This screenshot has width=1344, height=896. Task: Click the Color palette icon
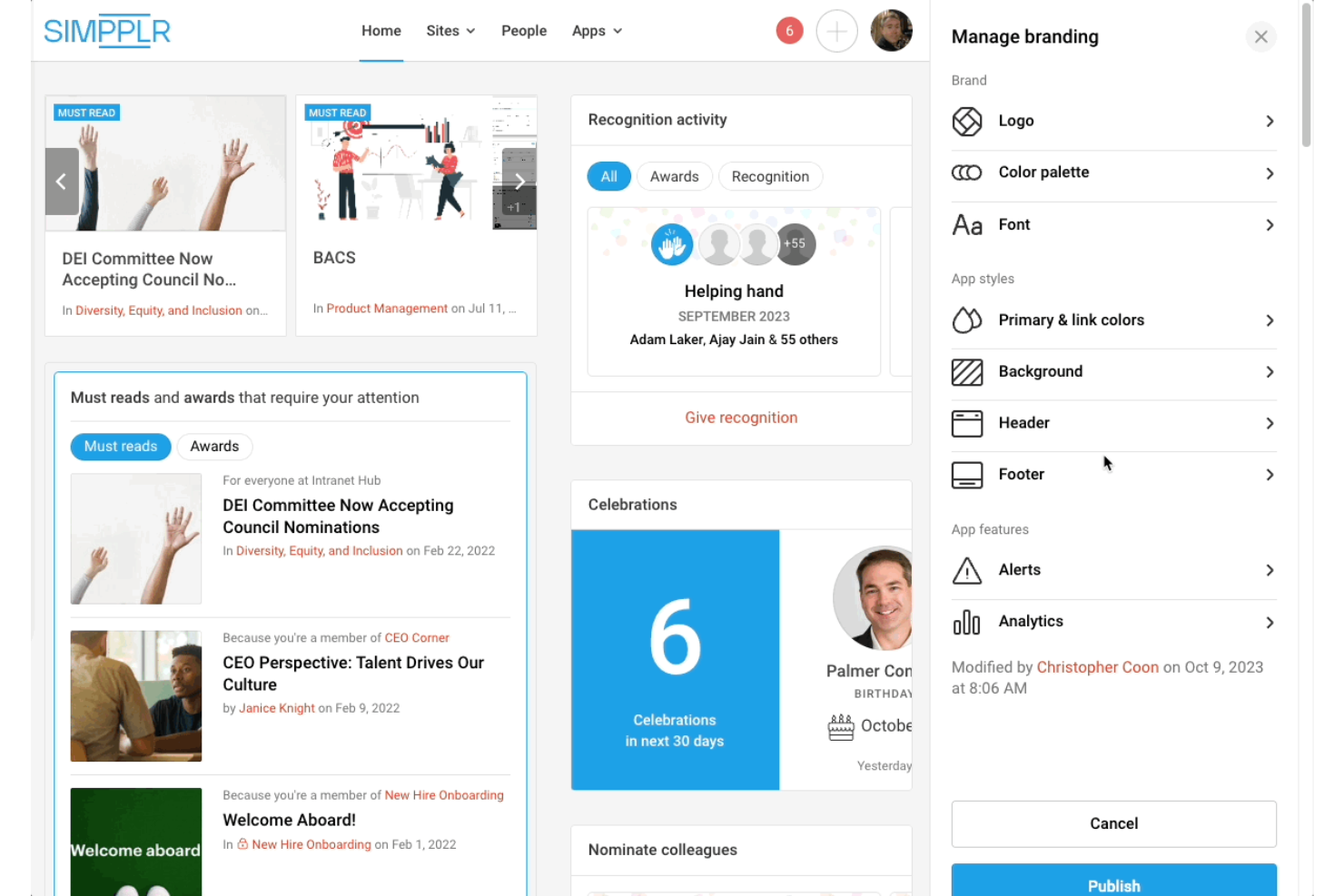point(967,172)
